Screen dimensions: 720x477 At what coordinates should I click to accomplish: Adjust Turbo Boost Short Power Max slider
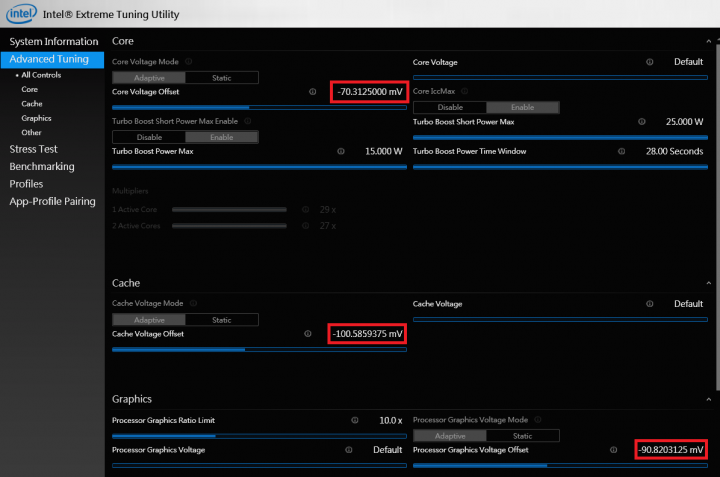pos(560,137)
